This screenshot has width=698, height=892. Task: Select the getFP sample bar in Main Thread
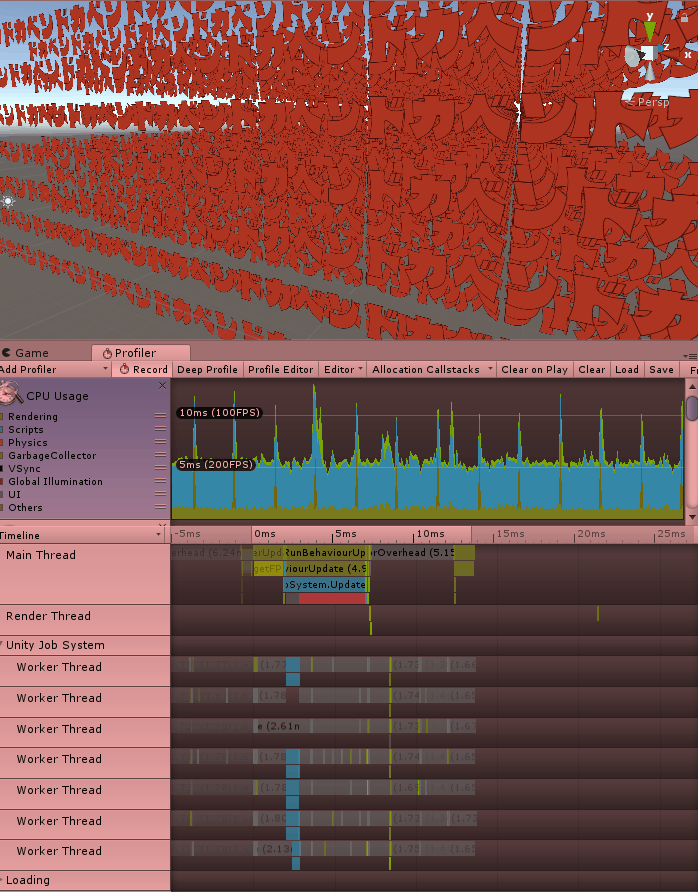tap(268, 568)
